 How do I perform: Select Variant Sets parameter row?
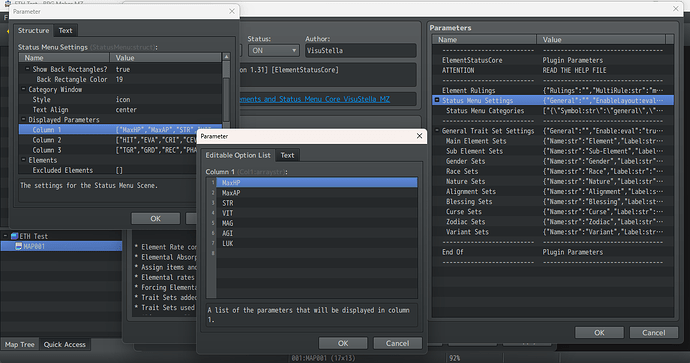click(553, 232)
